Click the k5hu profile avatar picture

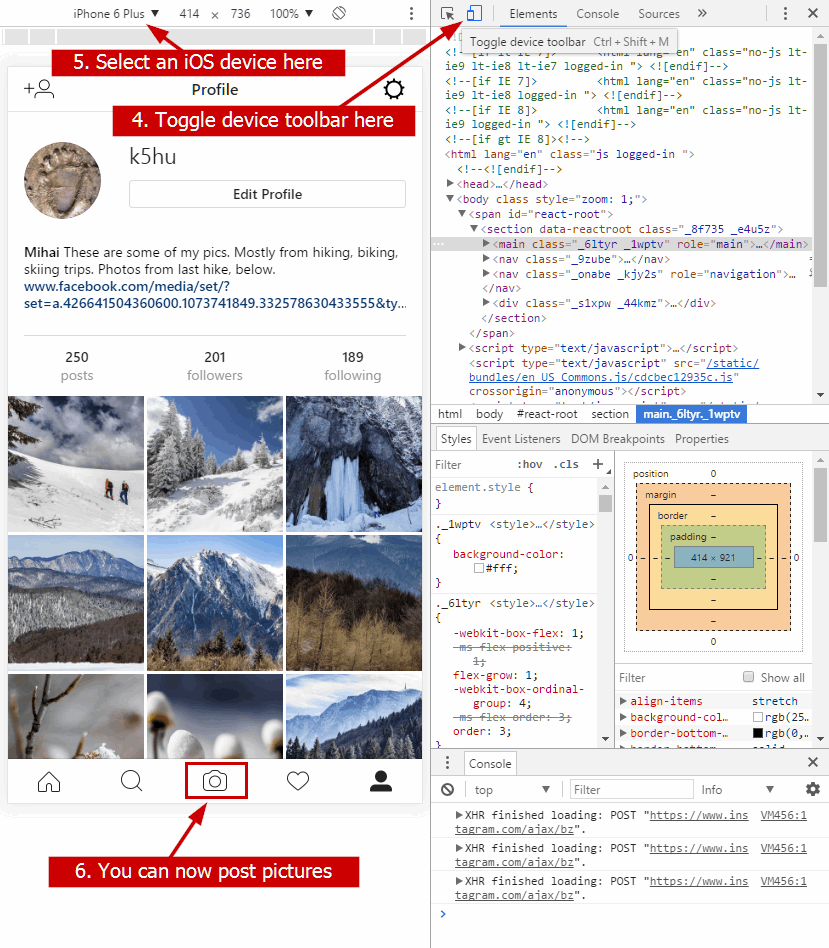point(62,180)
